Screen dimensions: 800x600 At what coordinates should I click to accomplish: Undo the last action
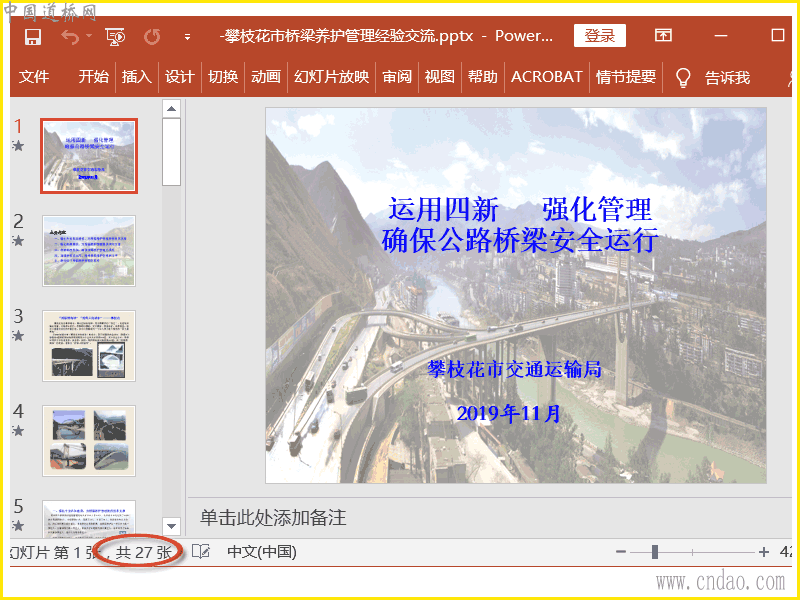coord(70,37)
